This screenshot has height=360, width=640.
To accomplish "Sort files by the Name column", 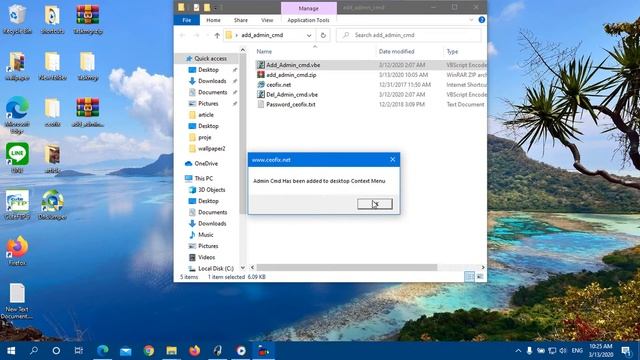I will [264, 51].
